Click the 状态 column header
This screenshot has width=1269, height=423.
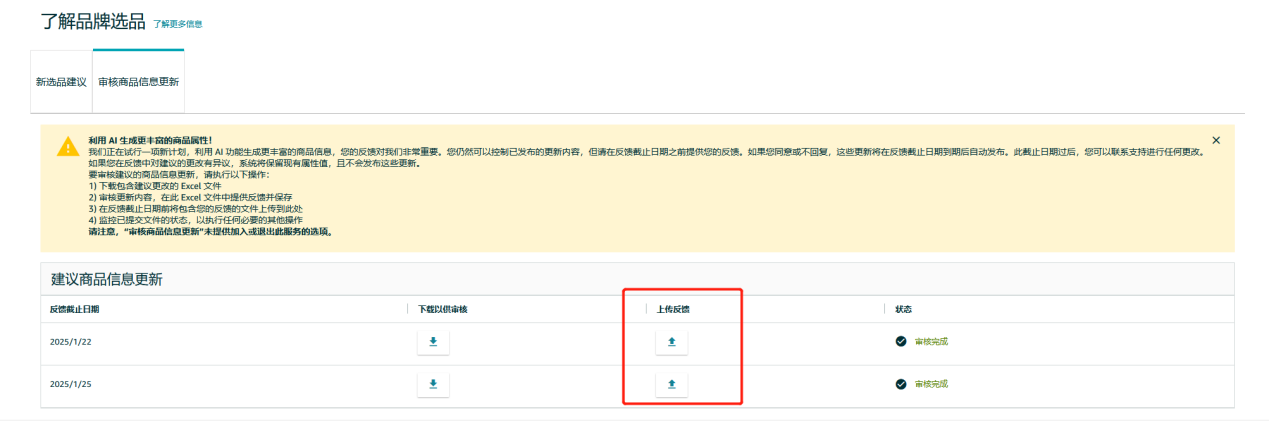904,309
